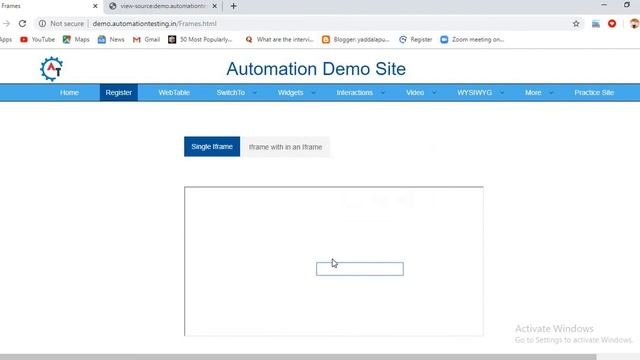Open the What are the intervi... bookmark
Viewport: 640px width, 360px height.
[279, 40]
